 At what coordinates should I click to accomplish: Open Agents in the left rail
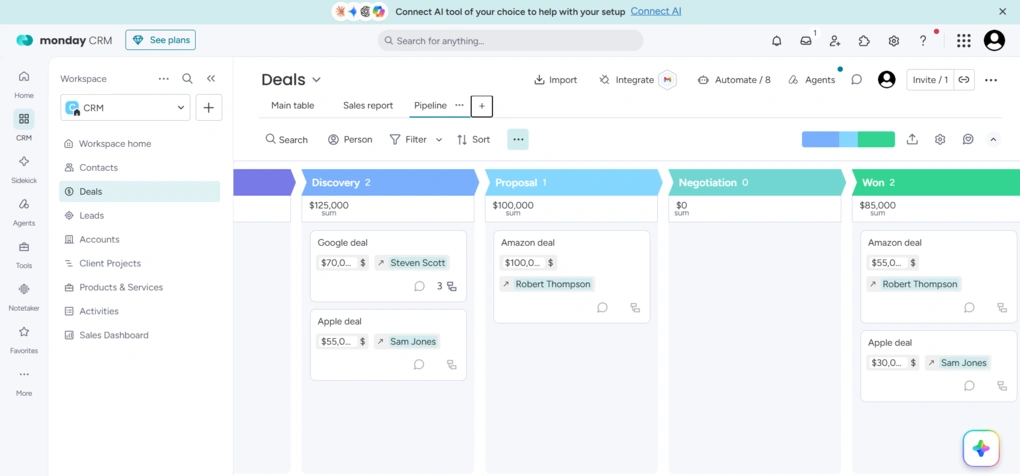coord(24,211)
